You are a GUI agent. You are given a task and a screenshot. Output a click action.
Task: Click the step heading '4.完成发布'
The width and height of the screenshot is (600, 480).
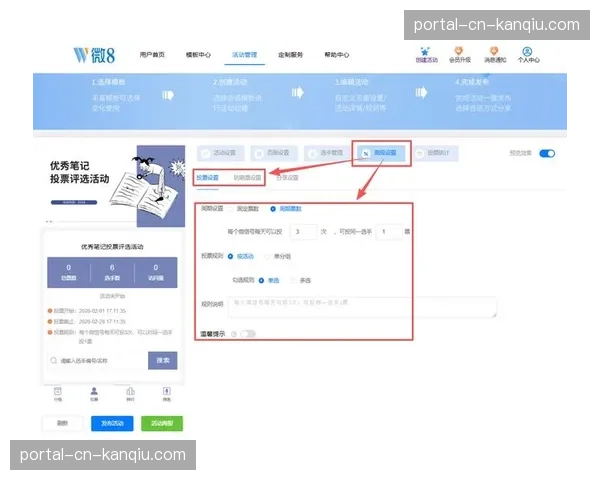(472, 82)
